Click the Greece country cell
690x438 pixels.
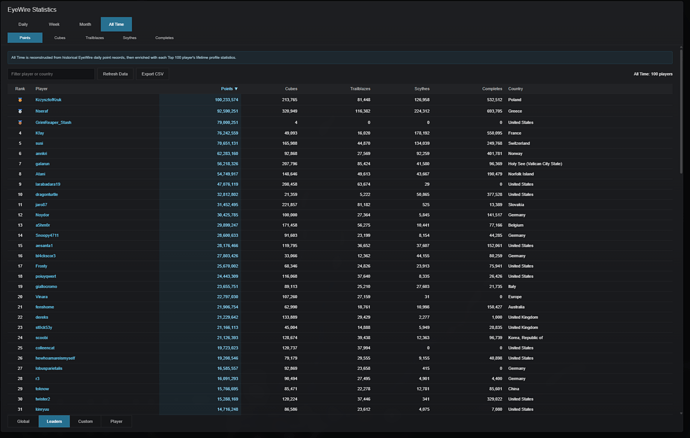click(515, 111)
